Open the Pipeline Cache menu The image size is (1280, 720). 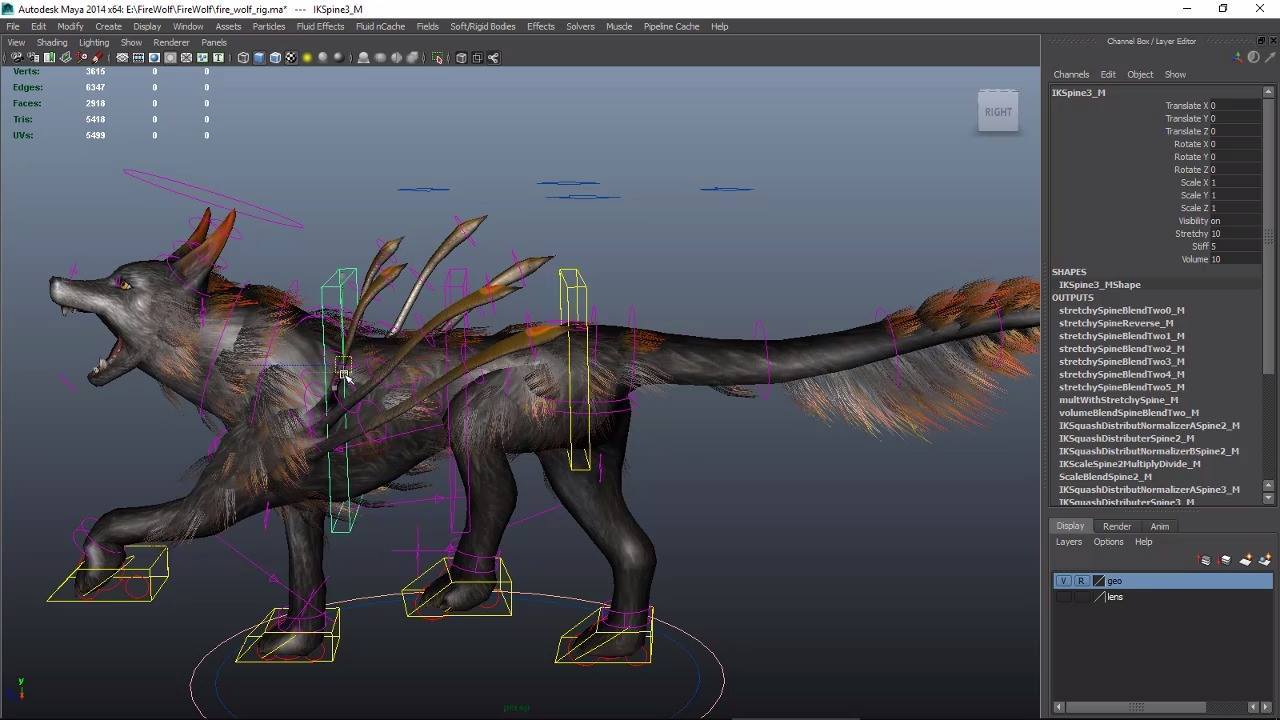(x=671, y=26)
